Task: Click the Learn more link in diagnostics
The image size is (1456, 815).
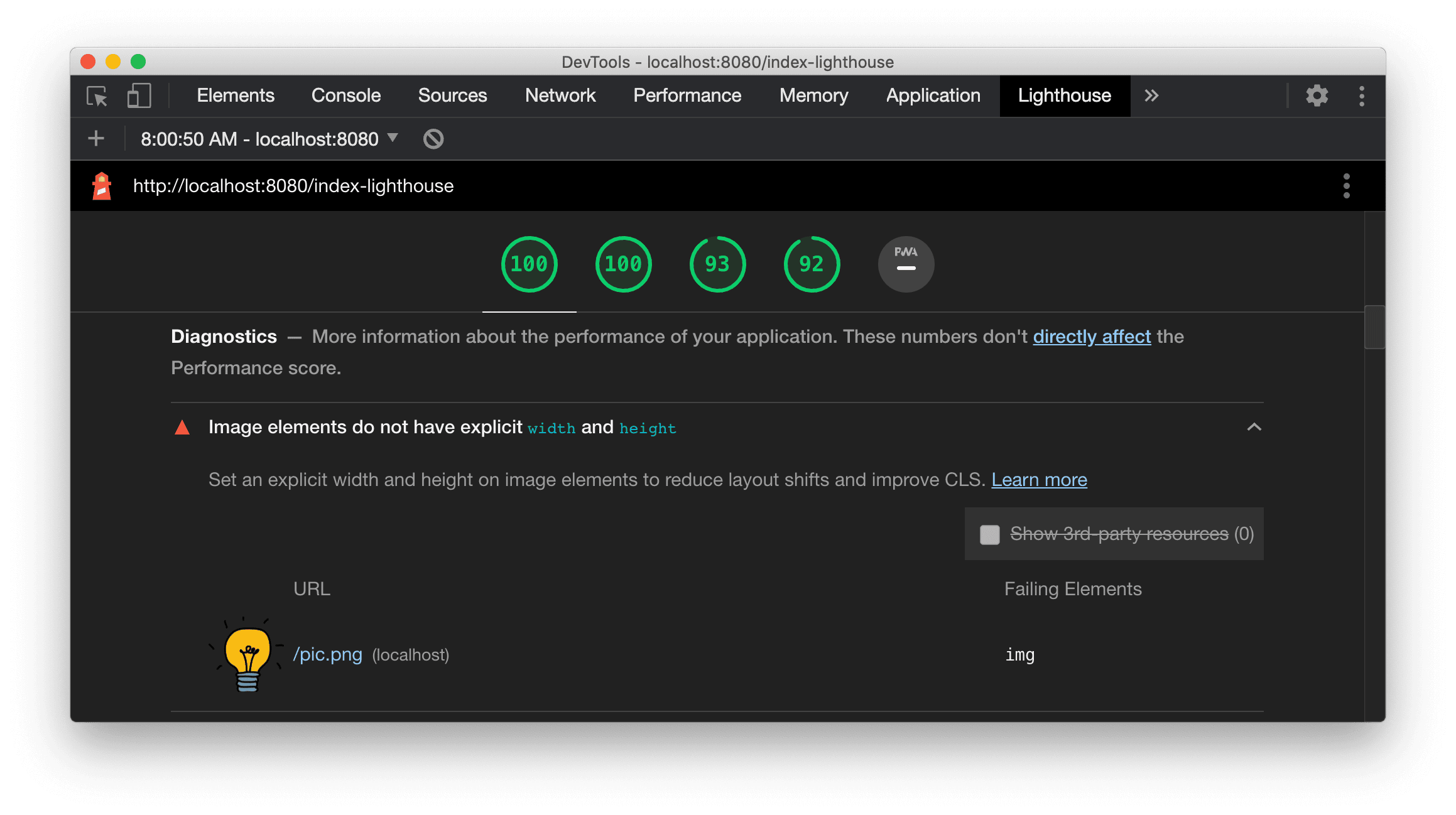Action: pos(1039,479)
